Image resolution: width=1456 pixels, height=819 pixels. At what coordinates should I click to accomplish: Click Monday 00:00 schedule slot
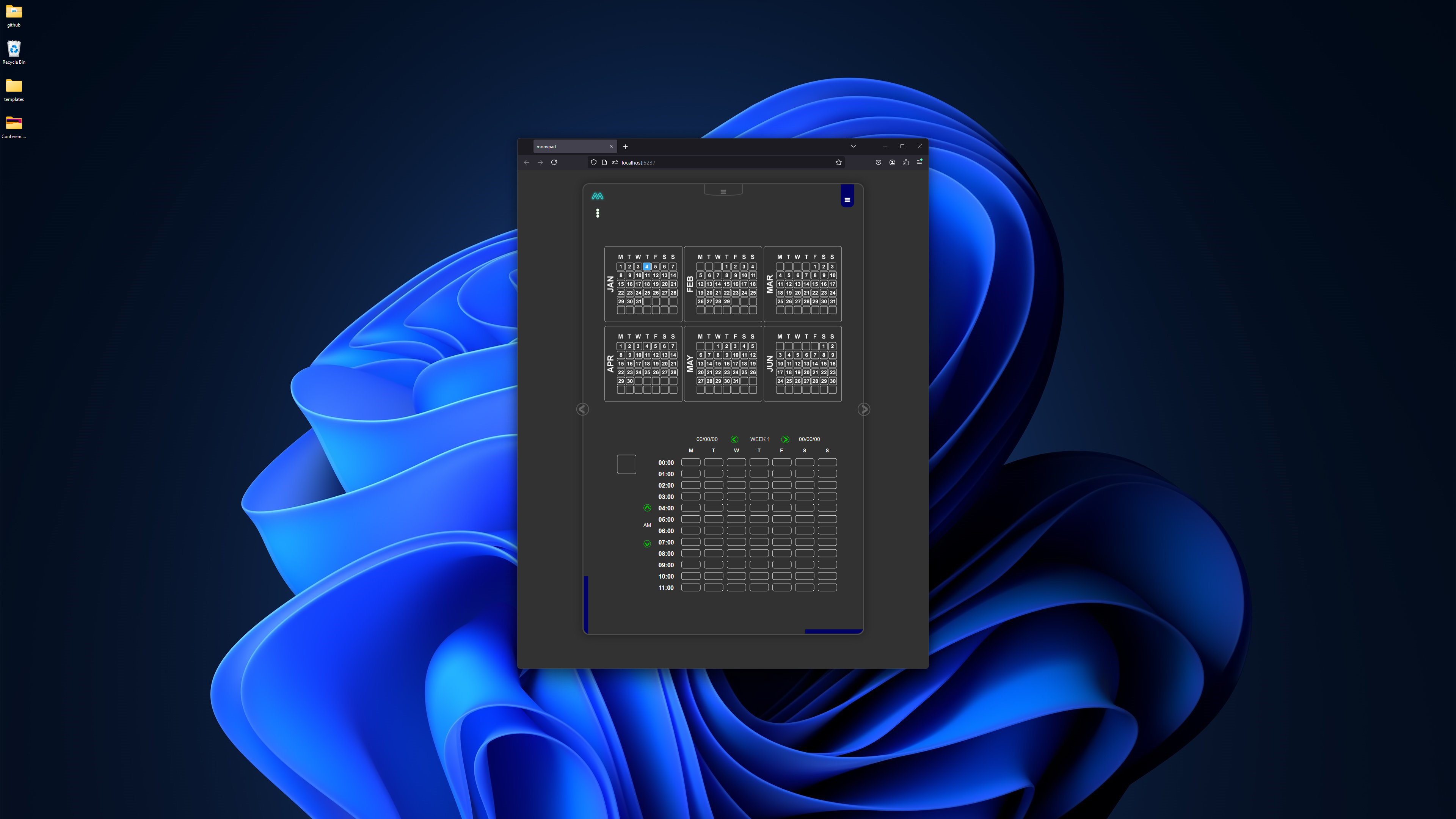point(691,462)
